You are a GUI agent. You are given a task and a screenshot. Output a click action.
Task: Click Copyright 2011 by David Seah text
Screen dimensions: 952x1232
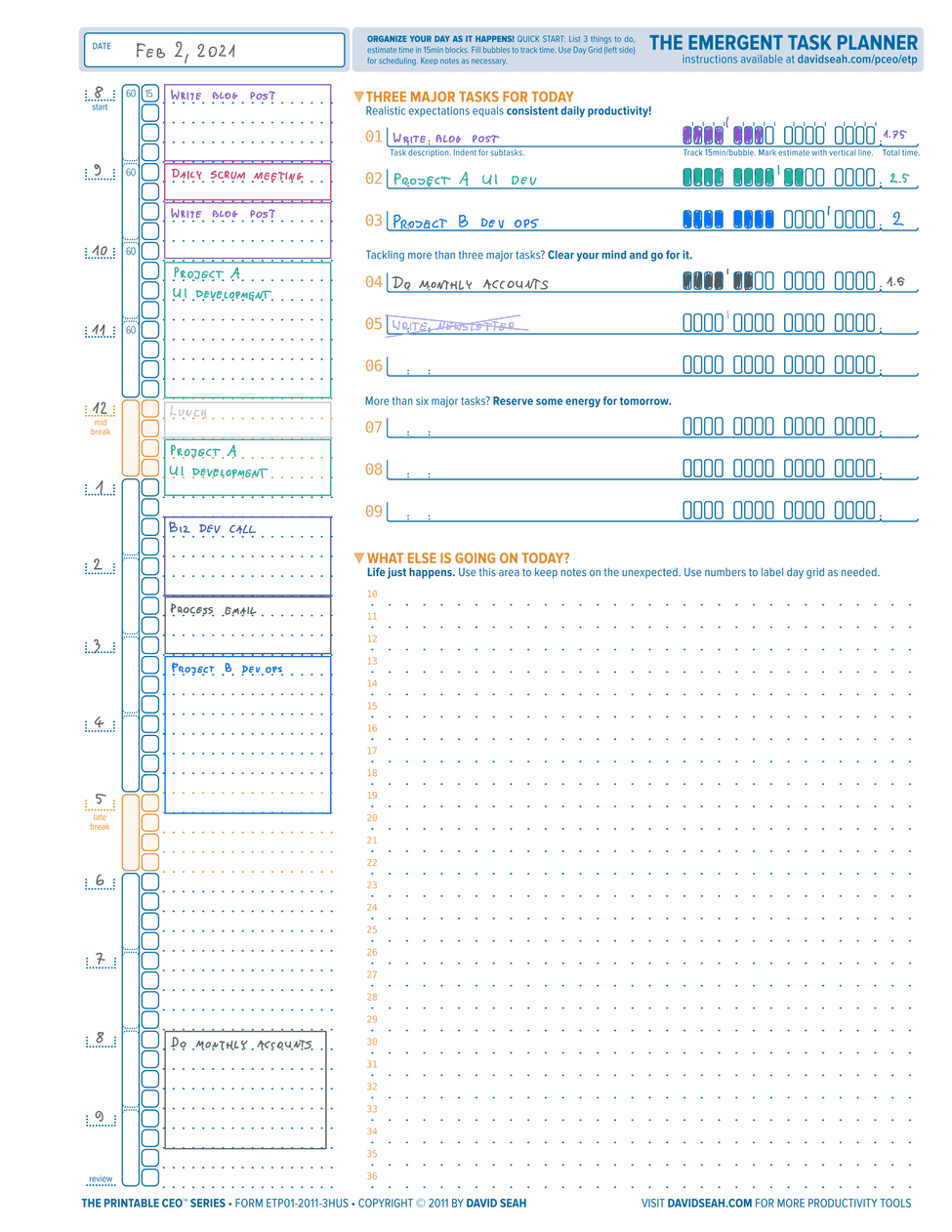tap(442, 1203)
